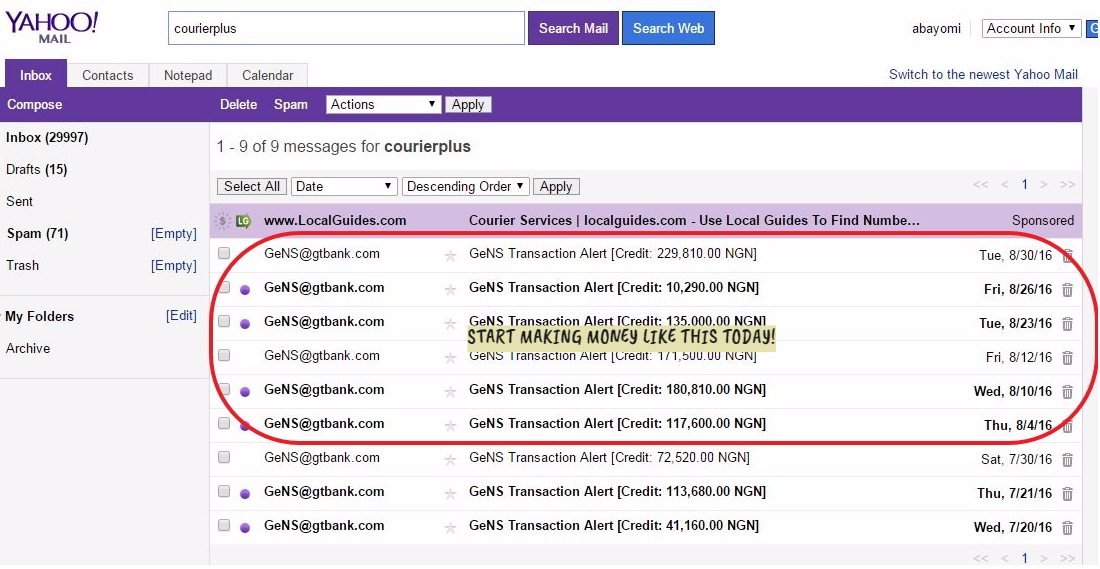Screen dimensions: 1100x569
Task: Click unread dot on 180,810.00 NGN alert
Action: pos(245,391)
